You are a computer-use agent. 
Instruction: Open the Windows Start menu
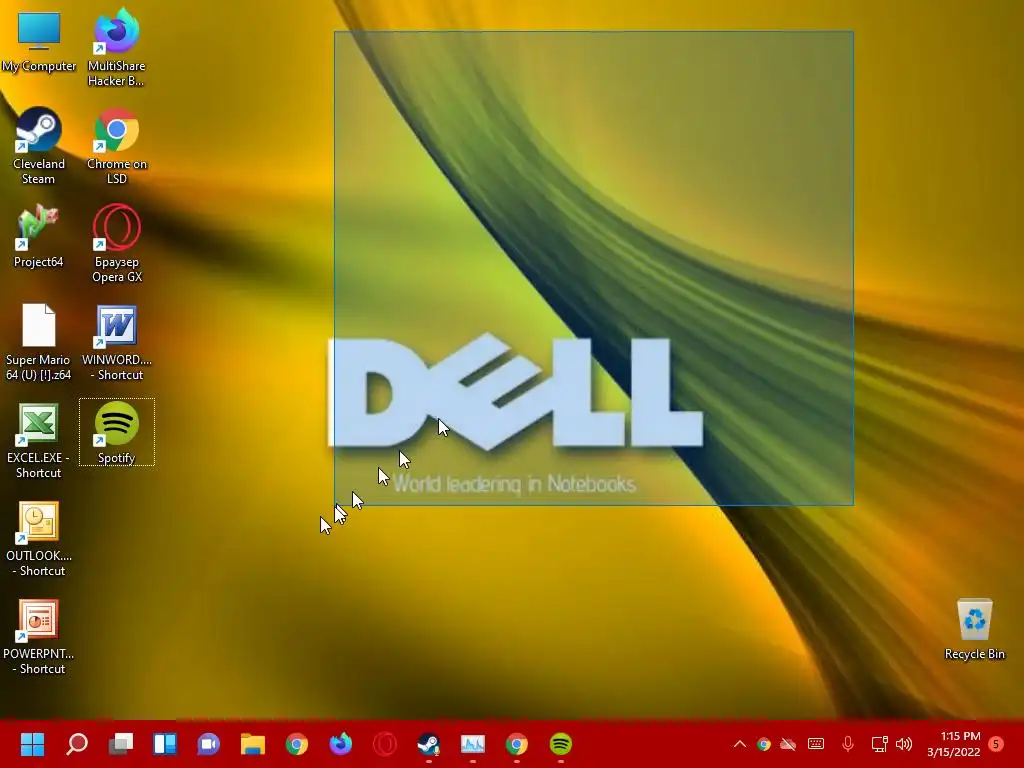point(32,744)
